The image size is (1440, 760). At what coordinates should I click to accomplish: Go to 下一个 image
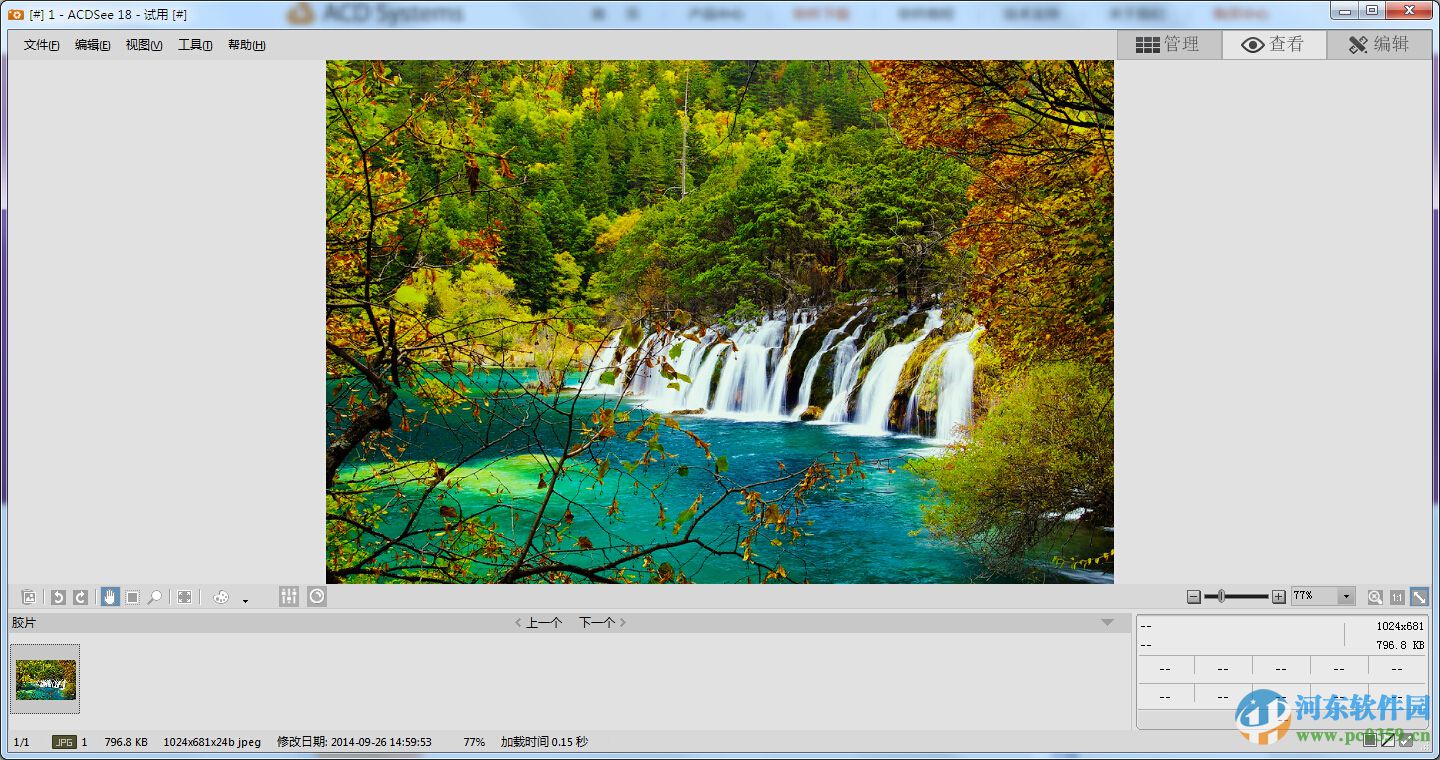click(603, 622)
